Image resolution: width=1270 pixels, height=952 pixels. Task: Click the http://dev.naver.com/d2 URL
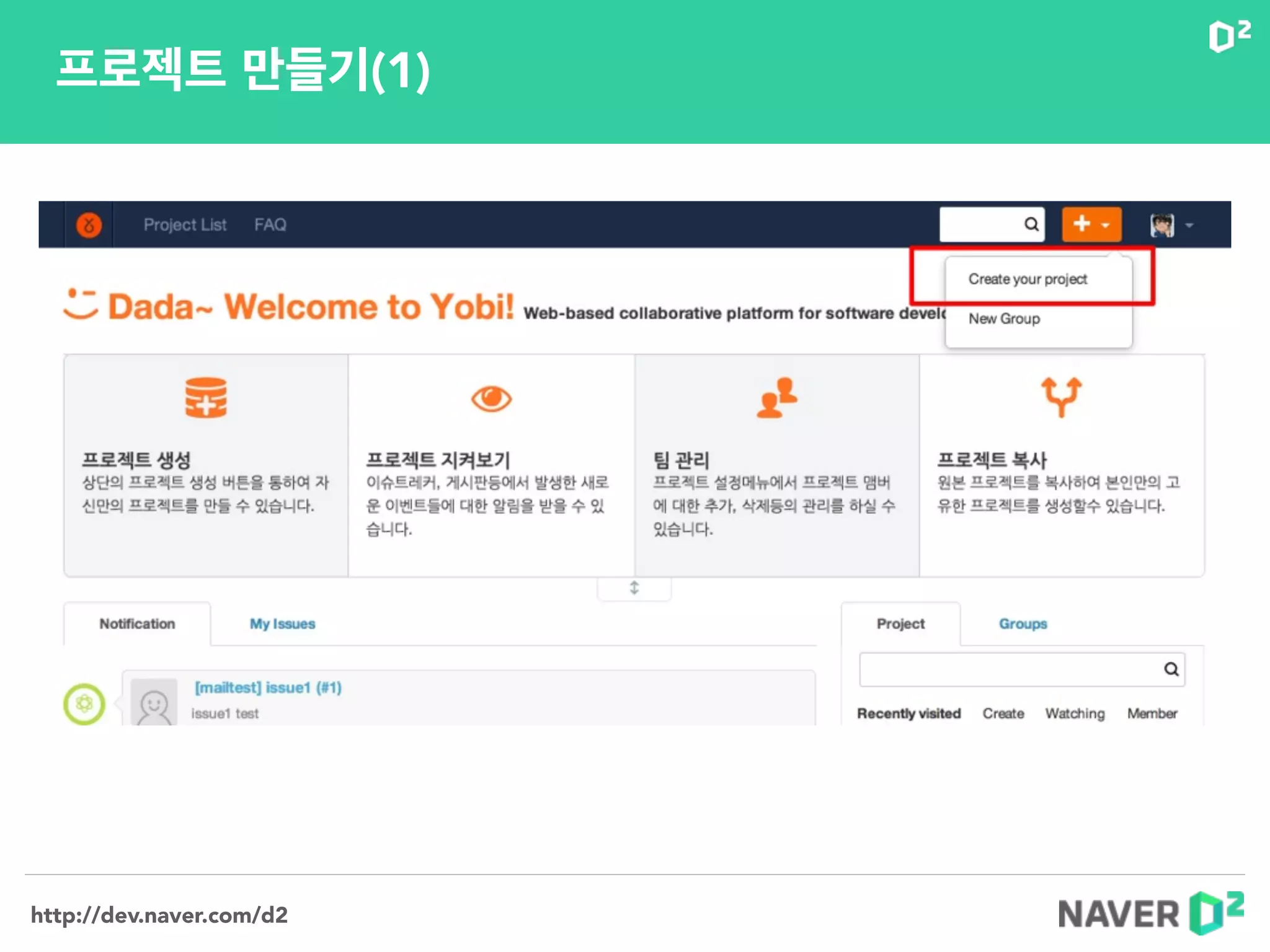tap(159, 915)
